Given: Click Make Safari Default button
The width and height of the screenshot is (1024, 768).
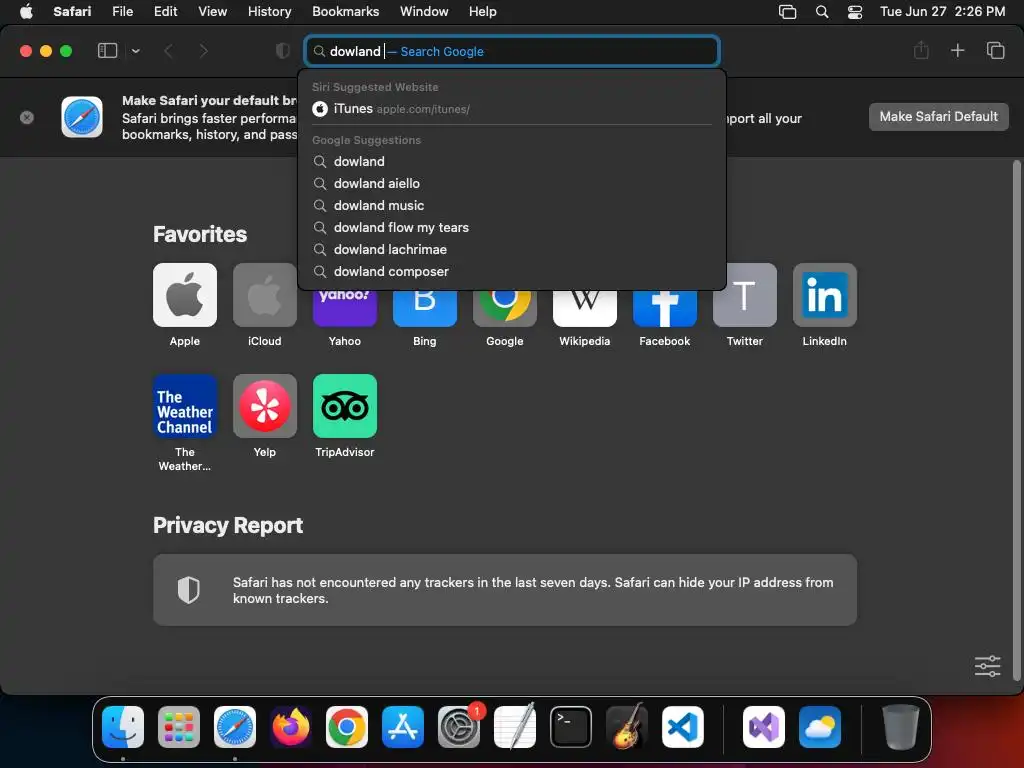Looking at the screenshot, I should [x=938, y=117].
